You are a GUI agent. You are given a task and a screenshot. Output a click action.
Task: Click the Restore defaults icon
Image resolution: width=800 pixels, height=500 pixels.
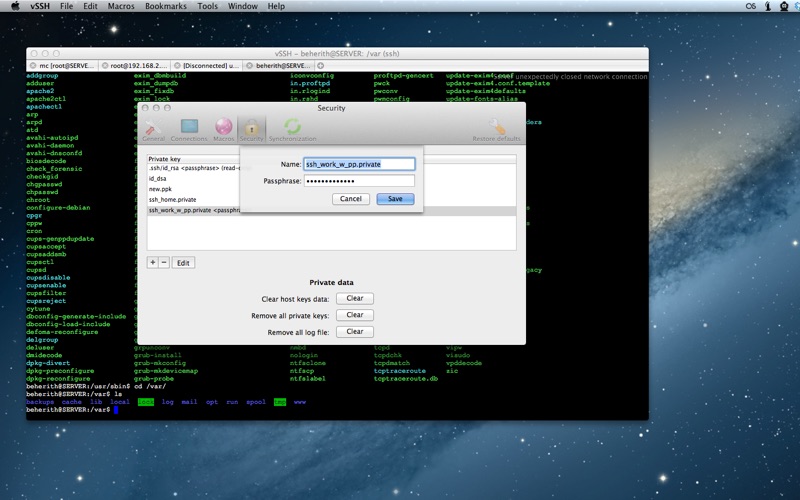pos(496,128)
